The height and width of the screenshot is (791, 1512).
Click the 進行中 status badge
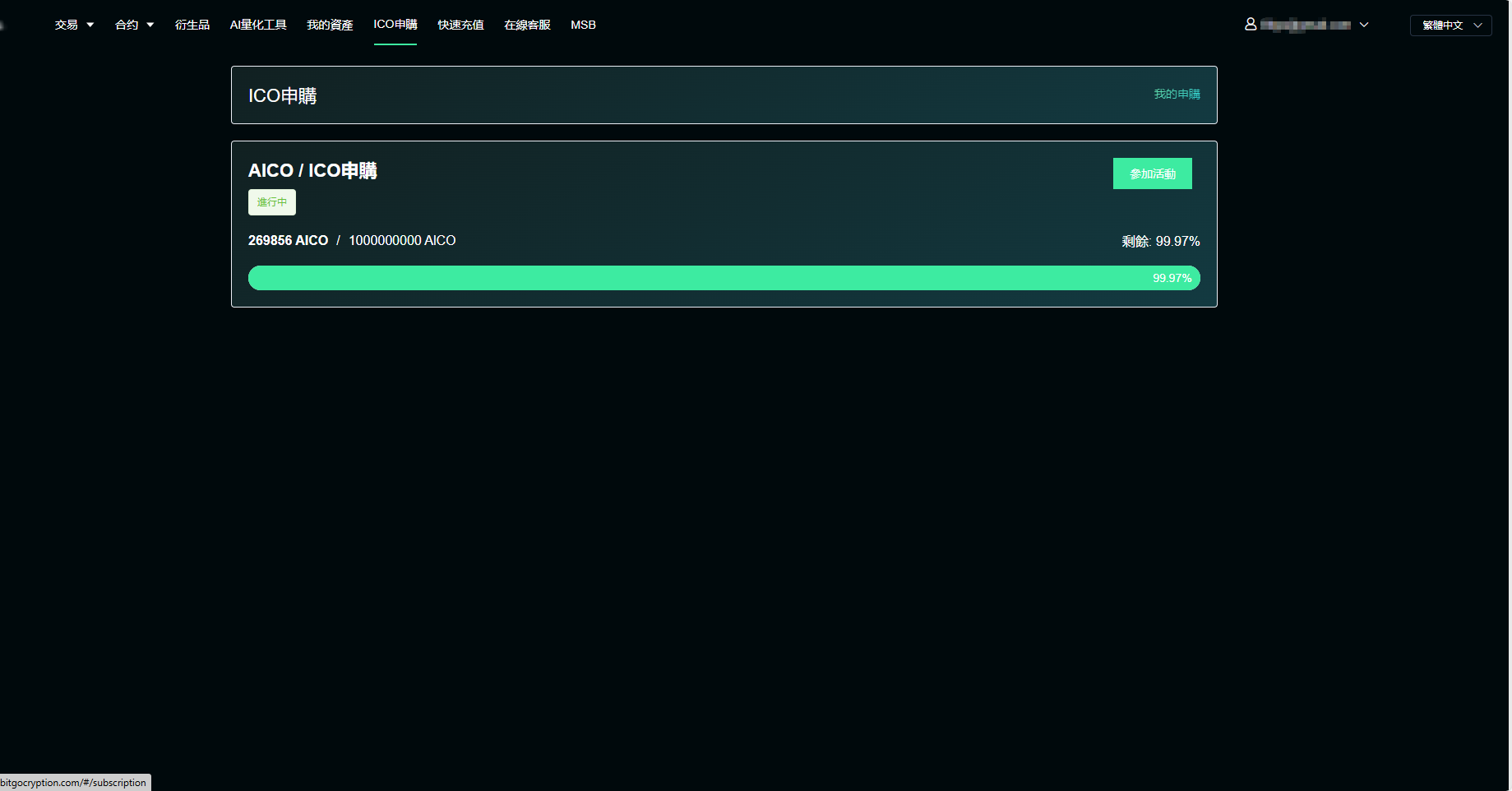[271, 201]
